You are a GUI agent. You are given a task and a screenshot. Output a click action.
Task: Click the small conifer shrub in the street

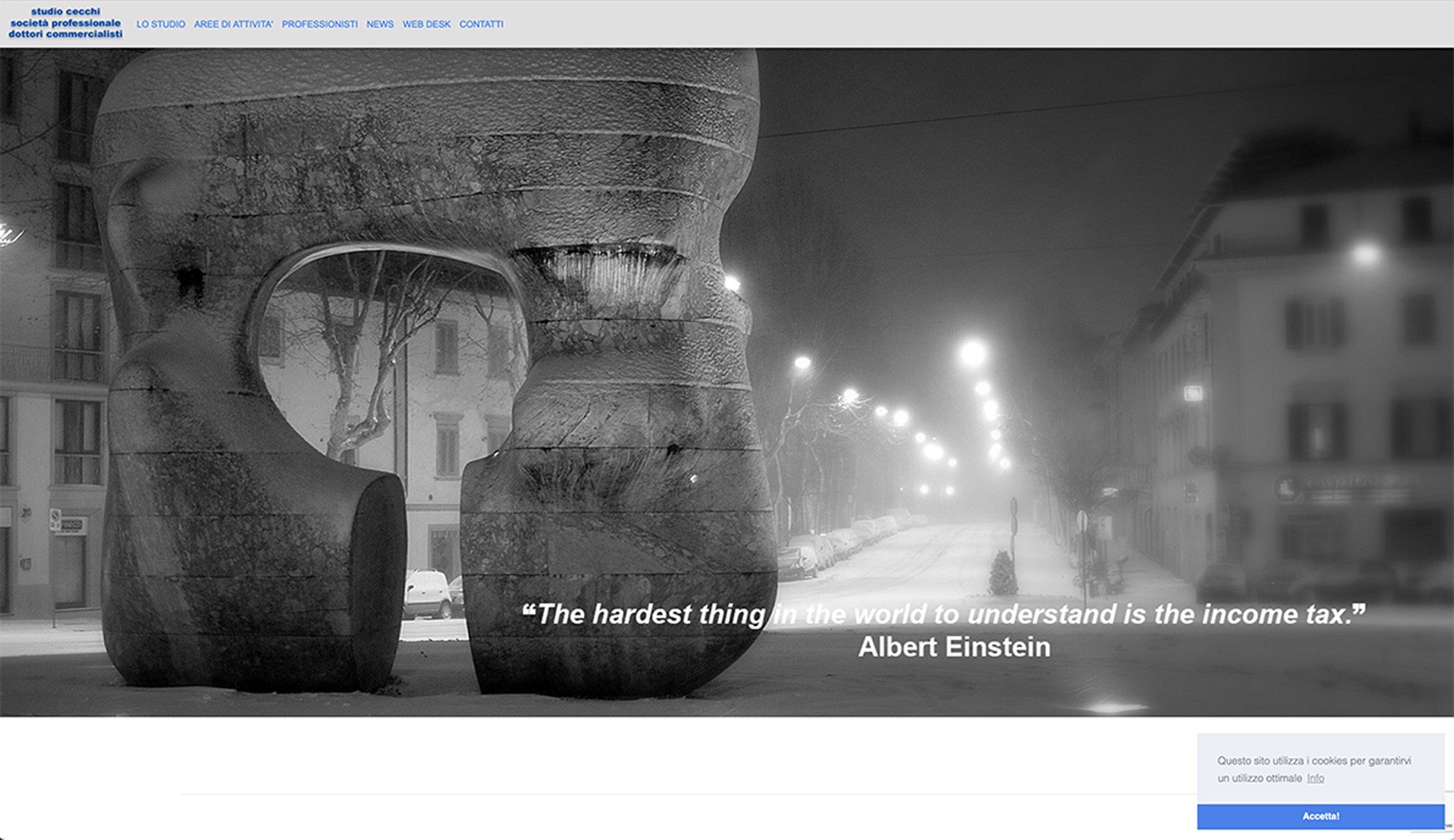1003,574
